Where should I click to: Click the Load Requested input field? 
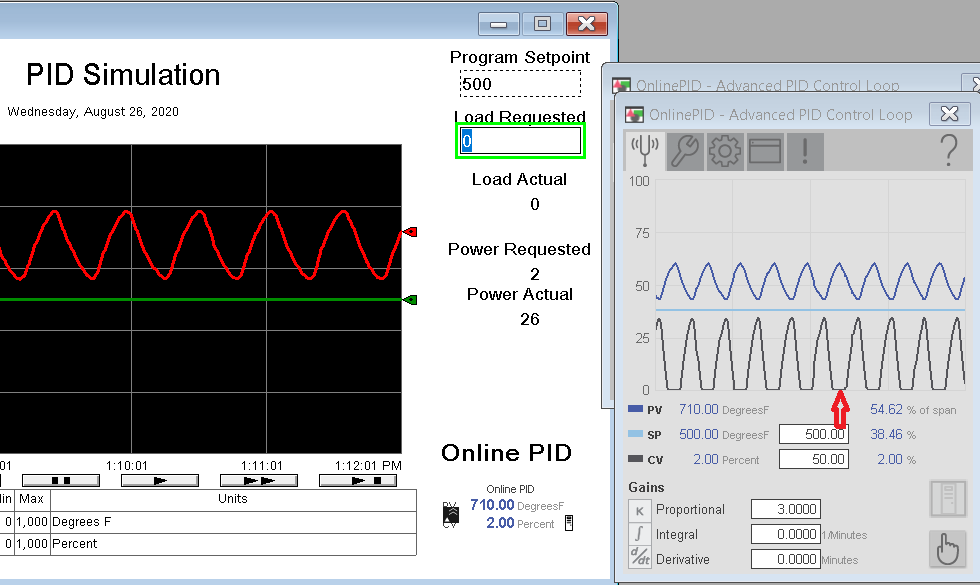tap(520, 141)
